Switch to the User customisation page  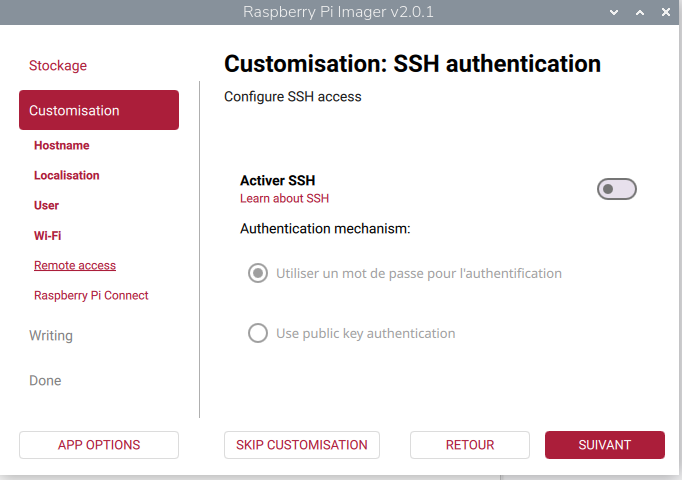46,206
